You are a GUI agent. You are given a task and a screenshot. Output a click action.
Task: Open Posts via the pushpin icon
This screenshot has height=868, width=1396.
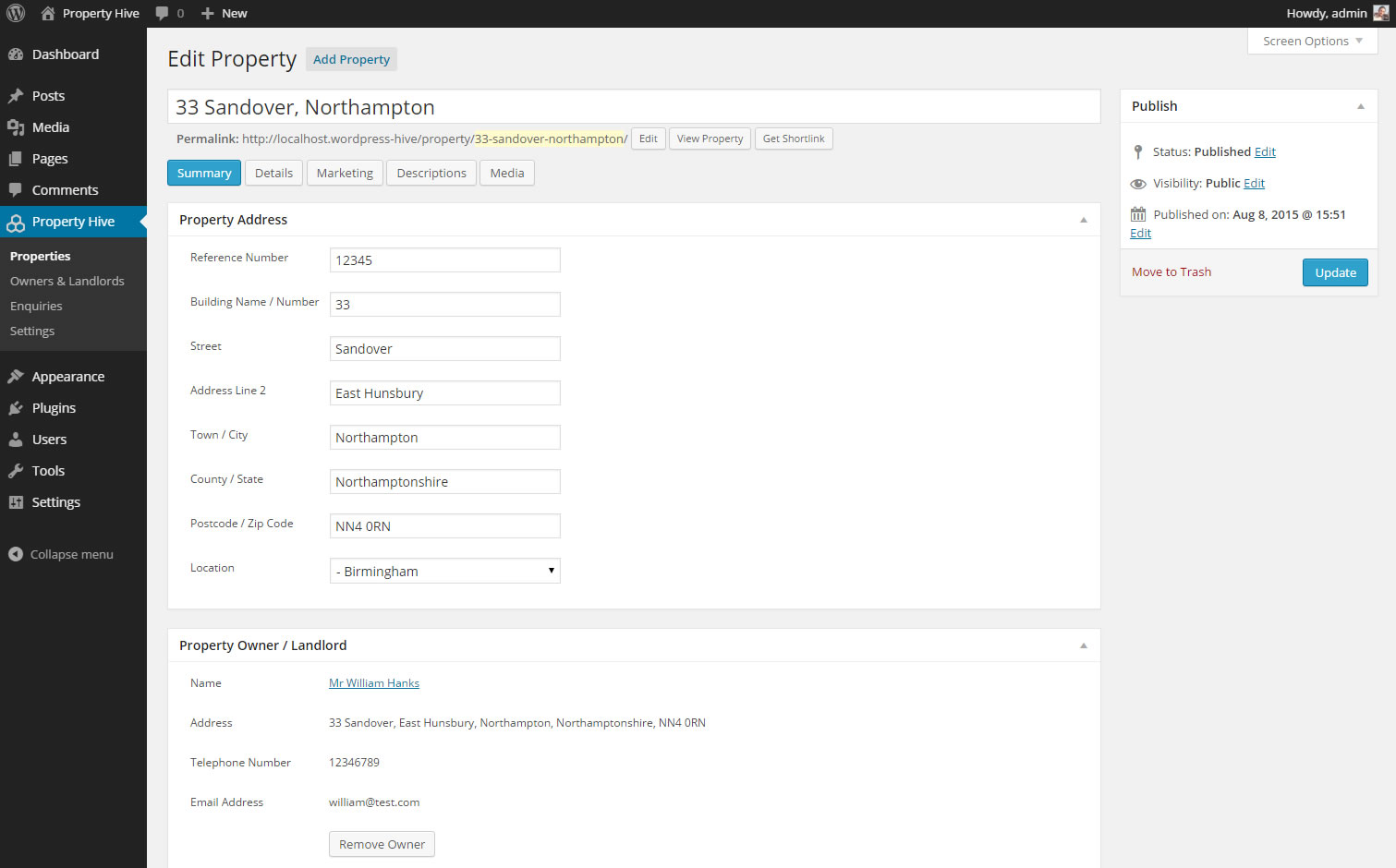pos(16,96)
